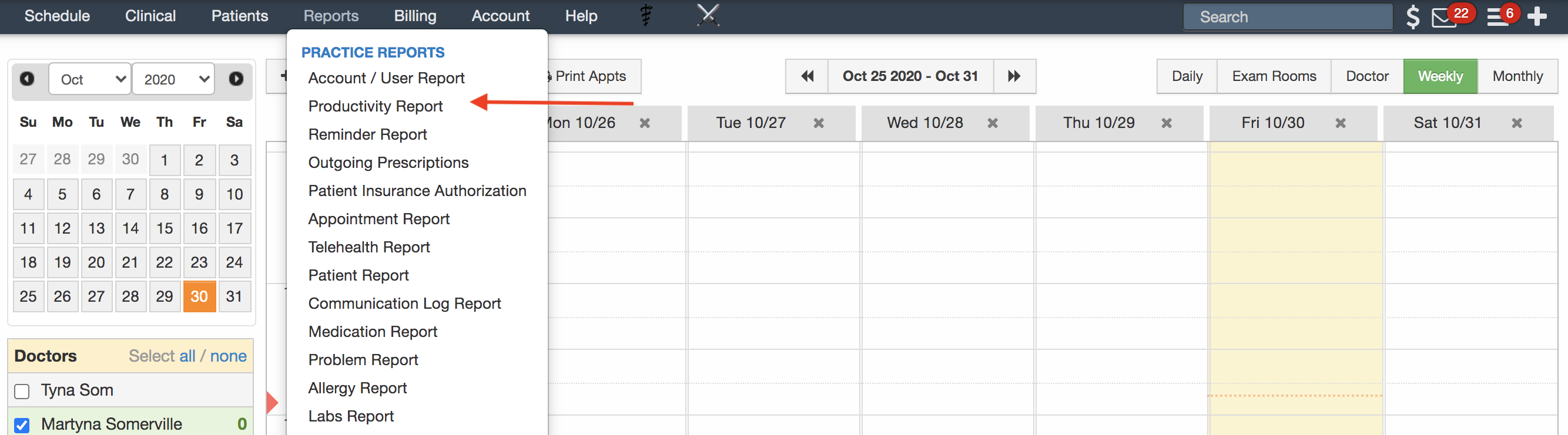
Task: Choose Communication Log Report
Action: (x=404, y=303)
